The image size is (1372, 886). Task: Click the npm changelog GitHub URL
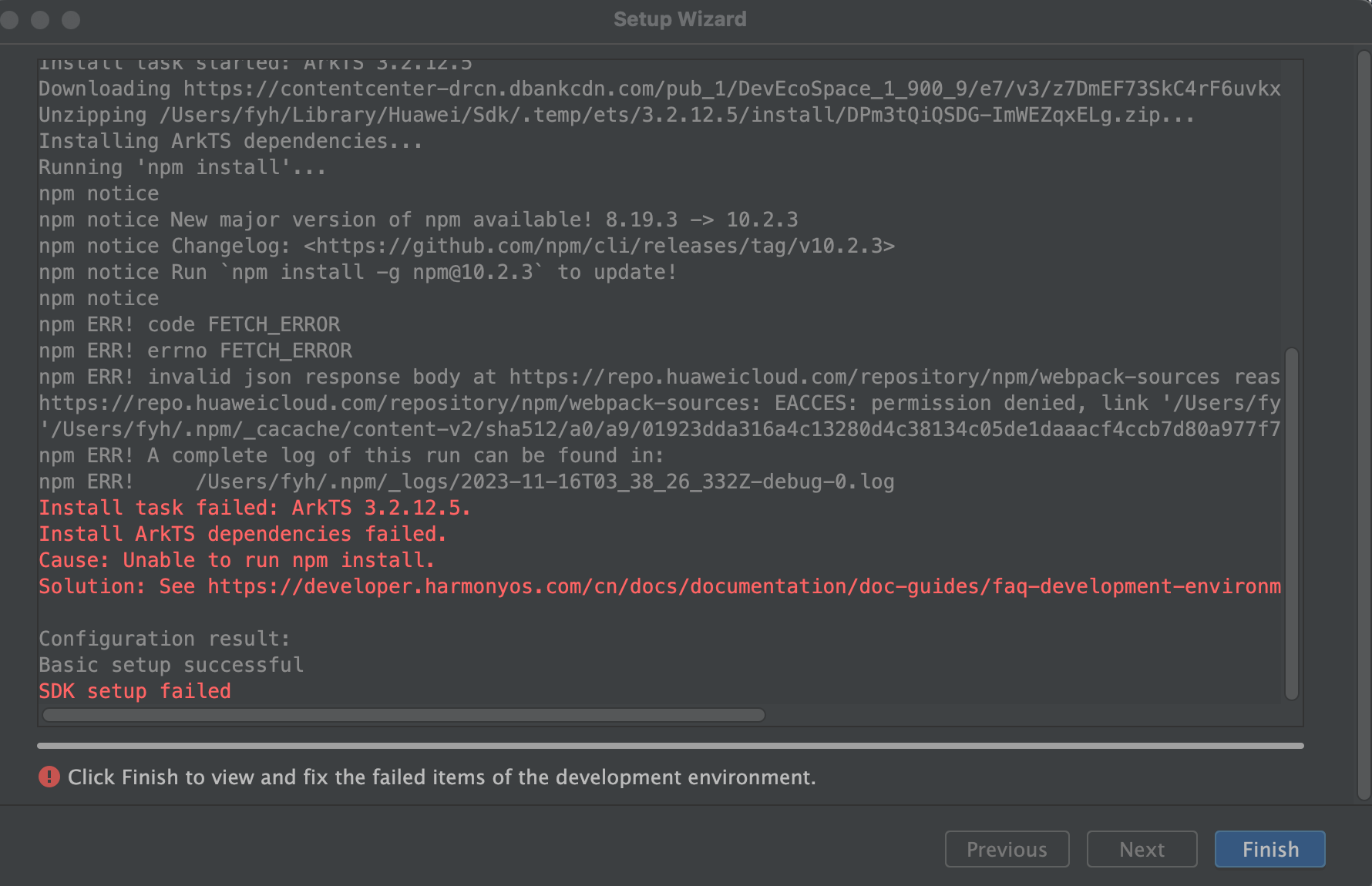click(599, 246)
